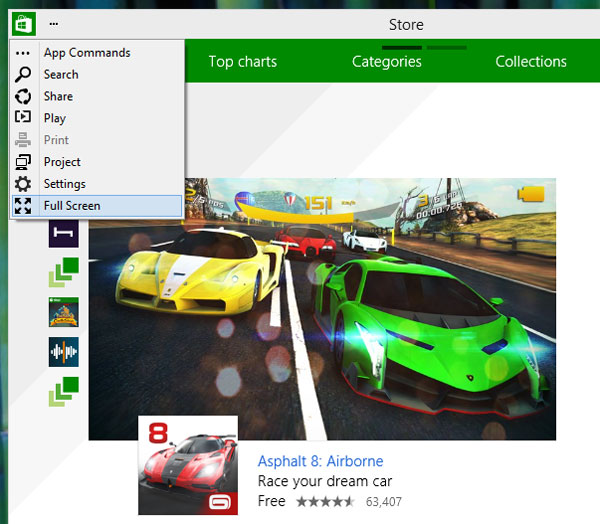Screen dimensions: 600x524
Task: Click the greyed Print printer icon
Action: 23,140
